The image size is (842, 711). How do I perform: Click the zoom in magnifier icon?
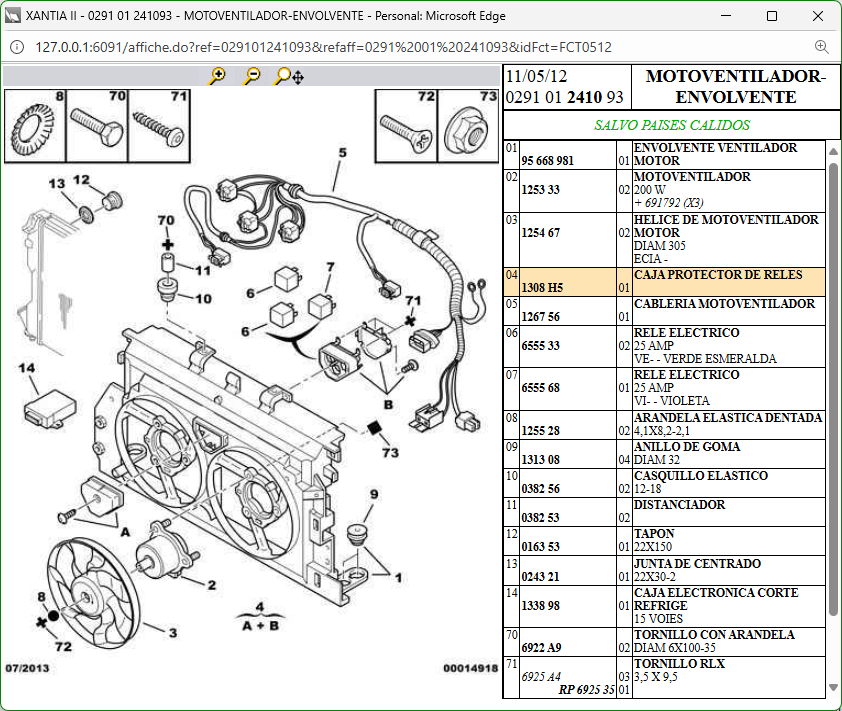tap(218, 76)
